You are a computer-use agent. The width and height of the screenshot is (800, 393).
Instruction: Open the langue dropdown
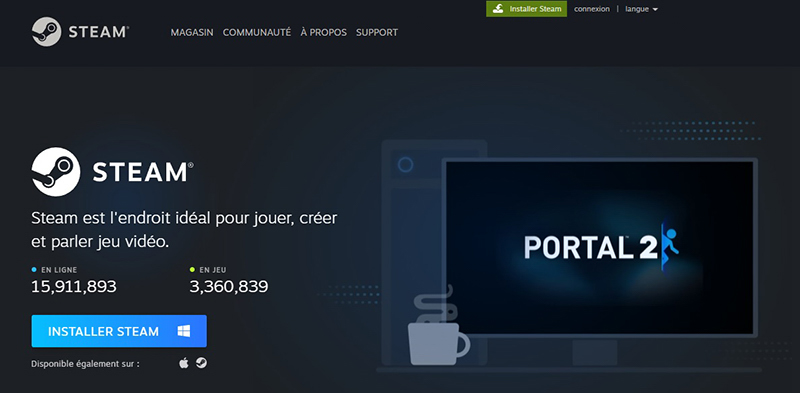[641, 9]
